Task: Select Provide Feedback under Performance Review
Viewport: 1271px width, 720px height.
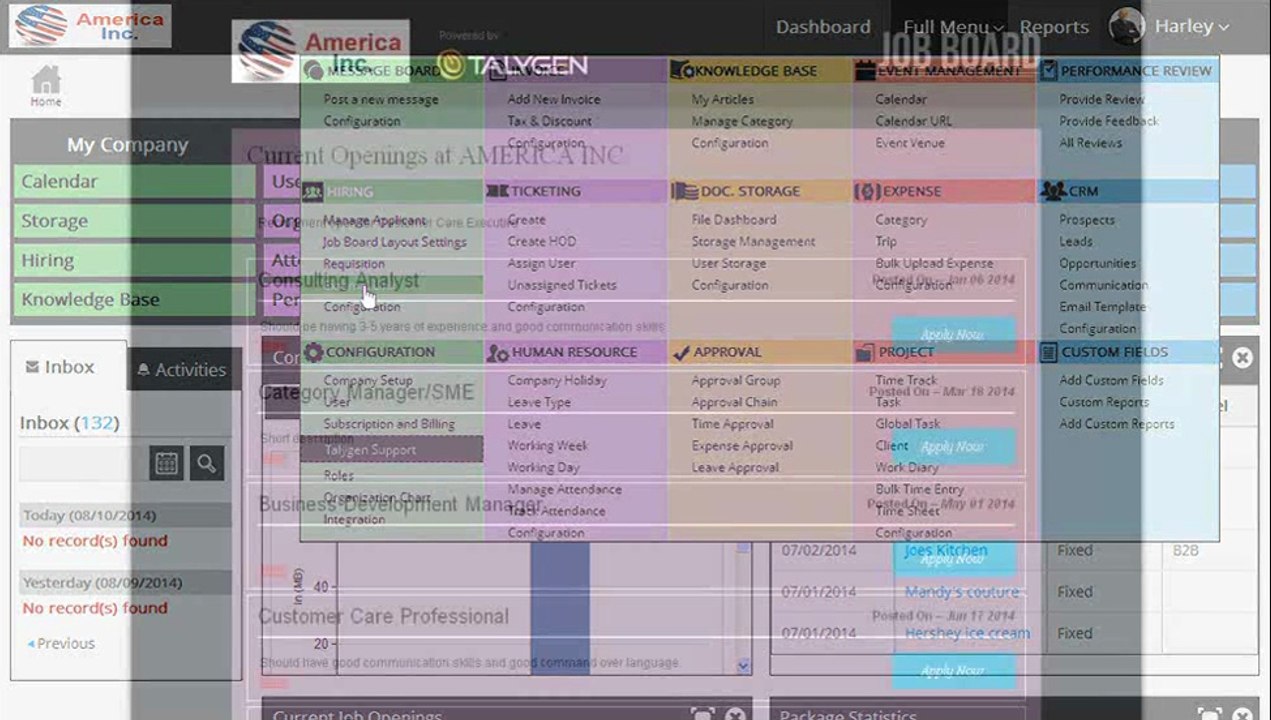Action: coord(1109,121)
